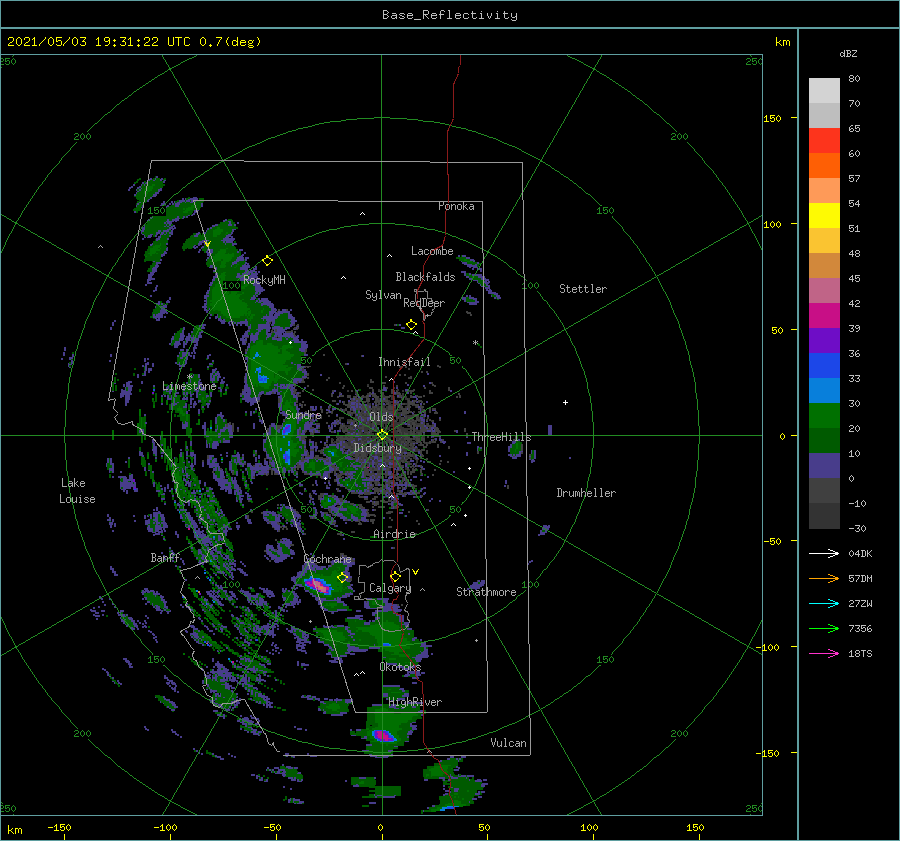The height and width of the screenshot is (841, 900).
Task: Click the Ponoka city label
Action: [x=456, y=206]
